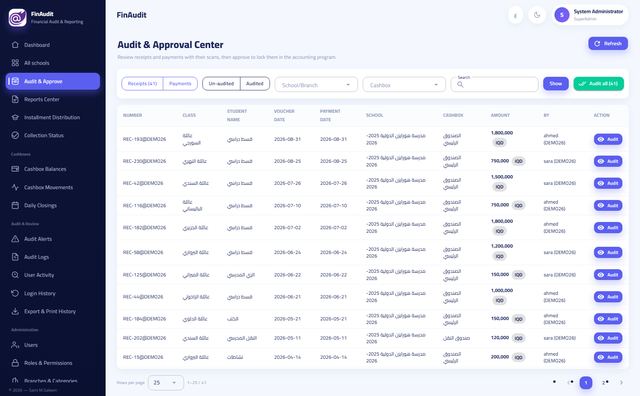
Task: Audit receipt REC-184@DEMO26
Action: (x=608, y=319)
